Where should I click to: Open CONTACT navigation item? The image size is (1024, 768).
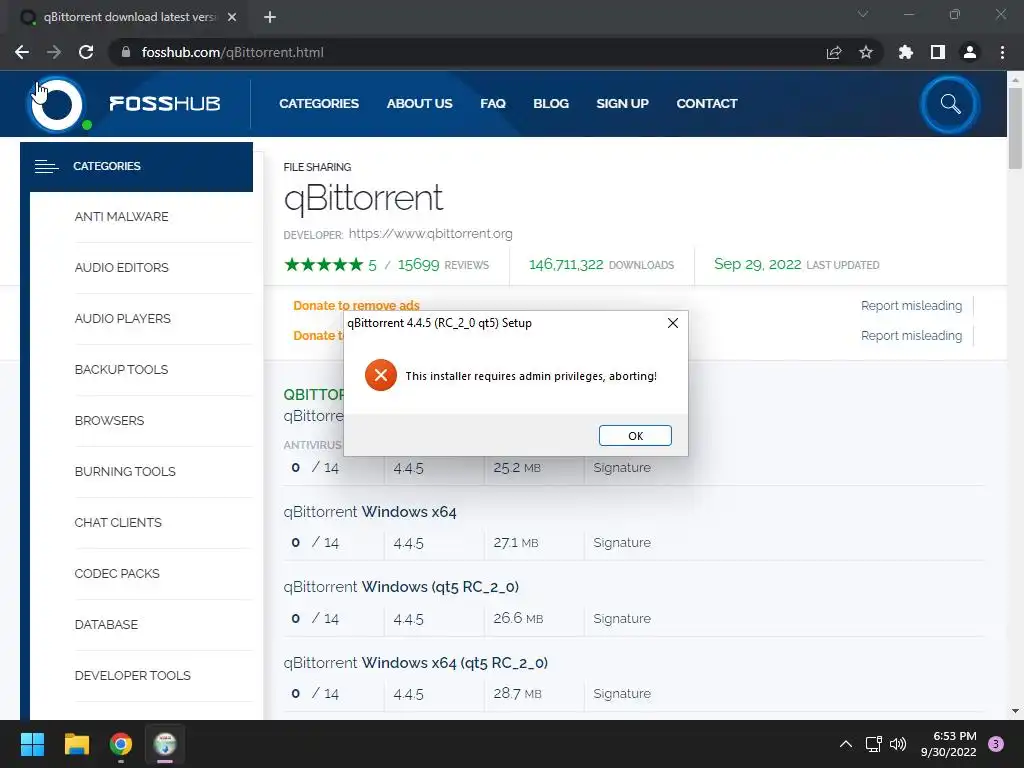pyautogui.click(x=707, y=104)
